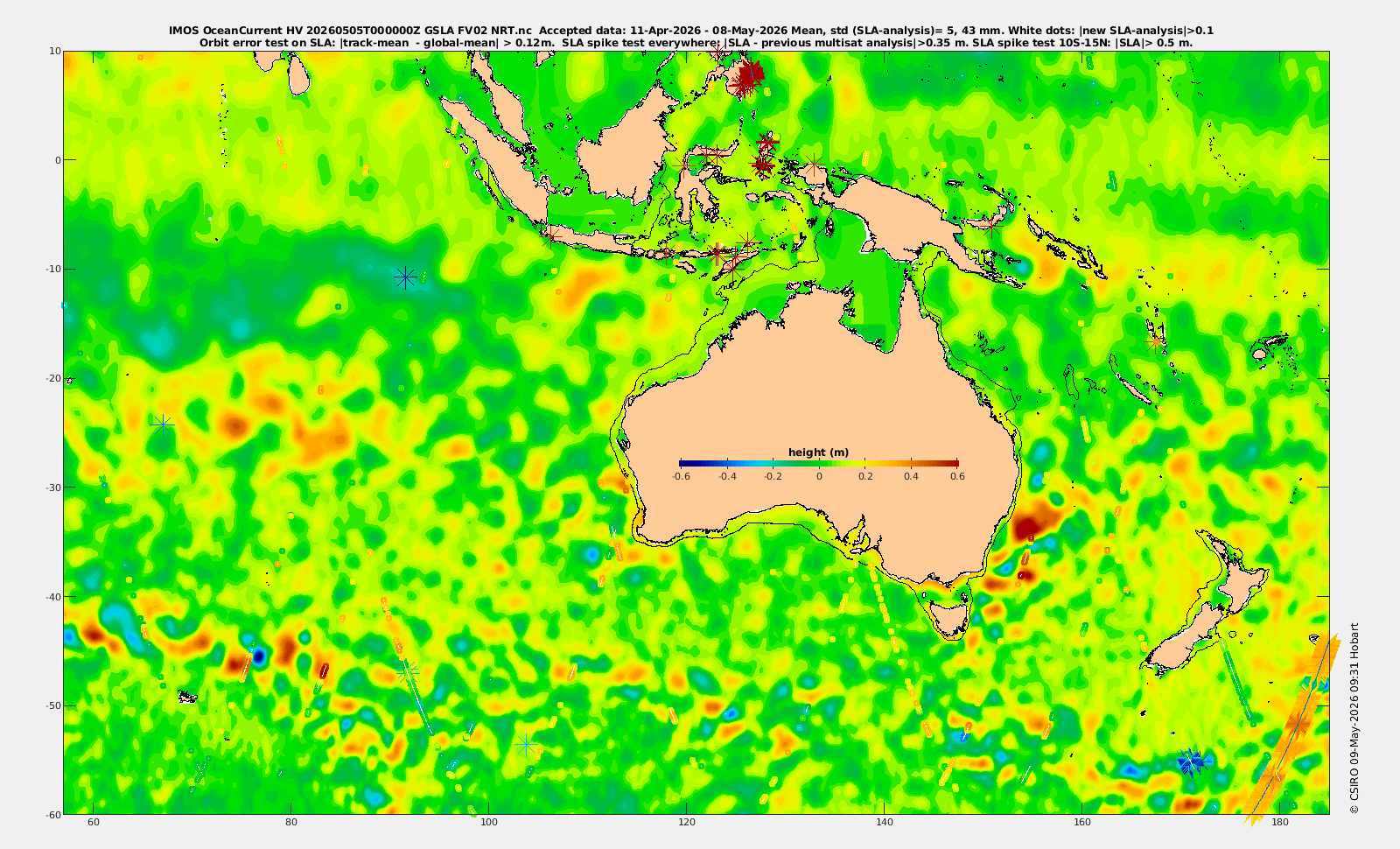The height and width of the screenshot is (849, 1400).
Task: Select the cyan asterisk marker near 24°S 67°E
Action: coord(163,426)
